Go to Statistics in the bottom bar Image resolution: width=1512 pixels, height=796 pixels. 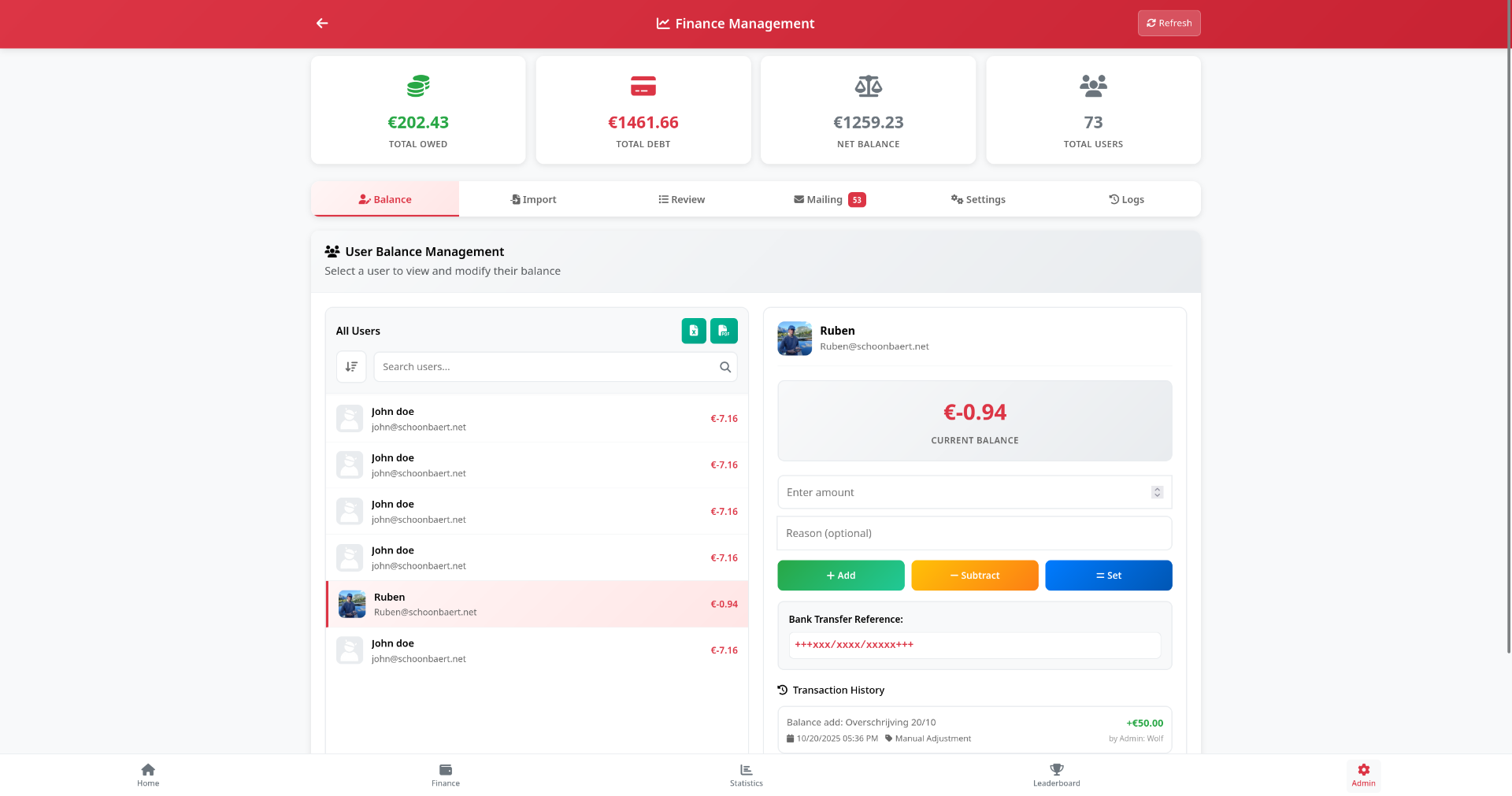(x=746, y=775)
